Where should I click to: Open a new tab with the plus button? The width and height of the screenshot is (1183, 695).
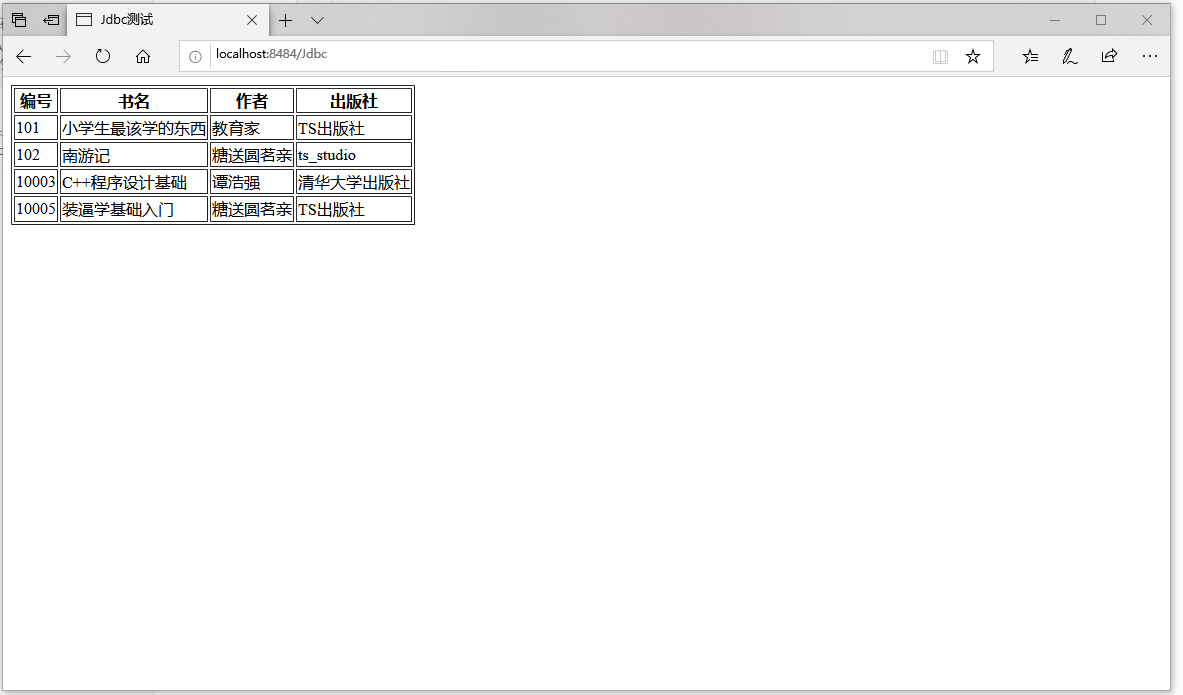tap(285, 19)
